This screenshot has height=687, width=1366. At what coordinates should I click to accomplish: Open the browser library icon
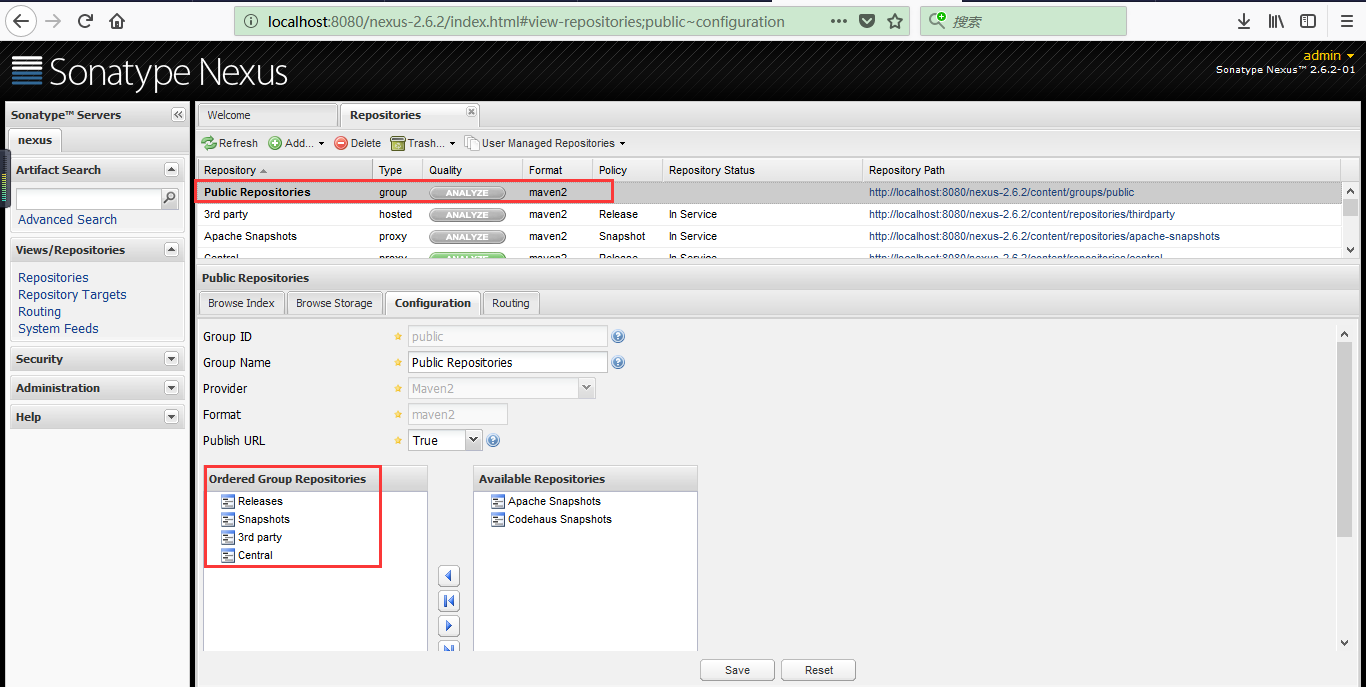pos(1276,21)
